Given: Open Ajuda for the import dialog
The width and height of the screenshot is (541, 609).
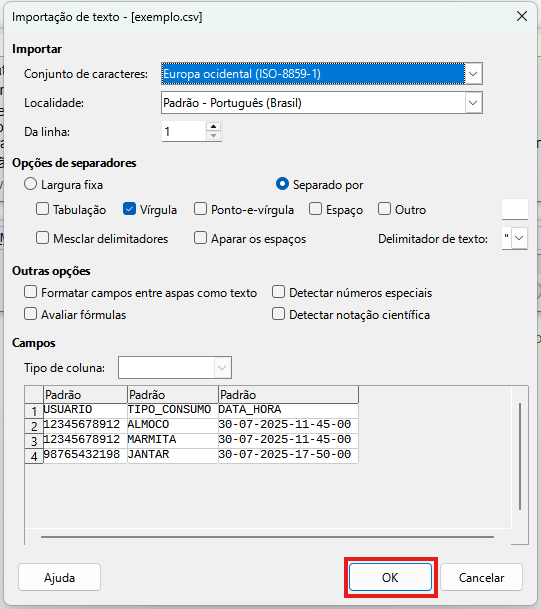Looking at the screenshot, I should 59,577.
